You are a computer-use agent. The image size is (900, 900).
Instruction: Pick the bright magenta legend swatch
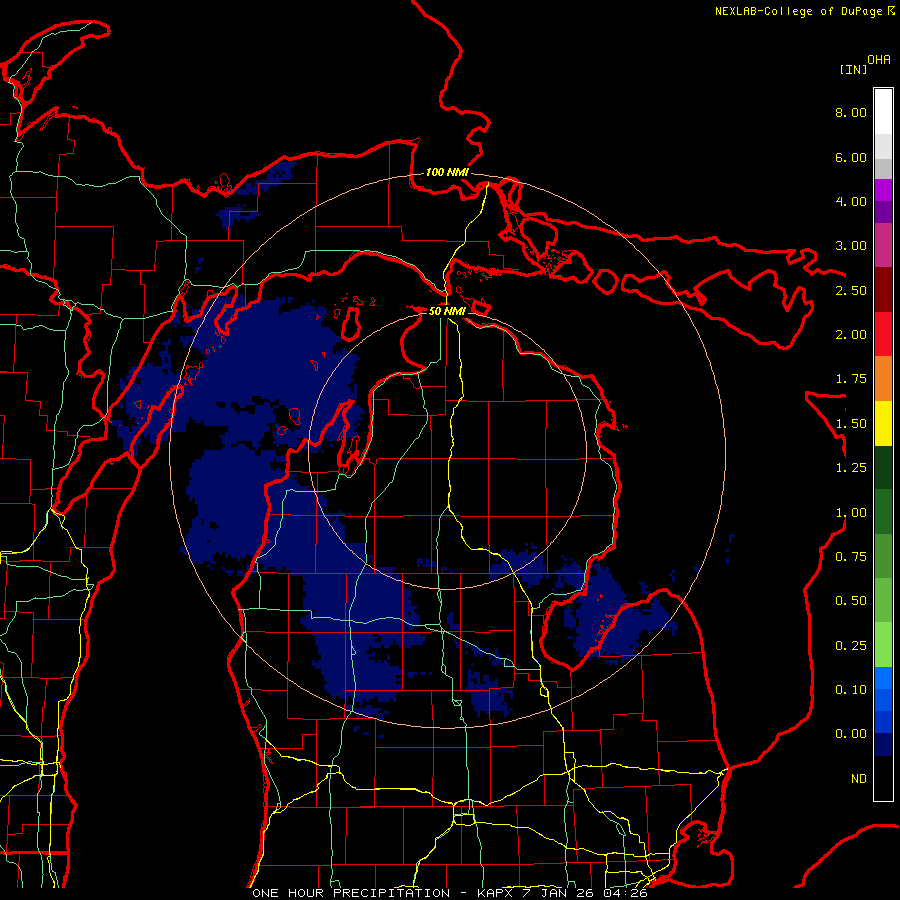click(x=883, y=190)
